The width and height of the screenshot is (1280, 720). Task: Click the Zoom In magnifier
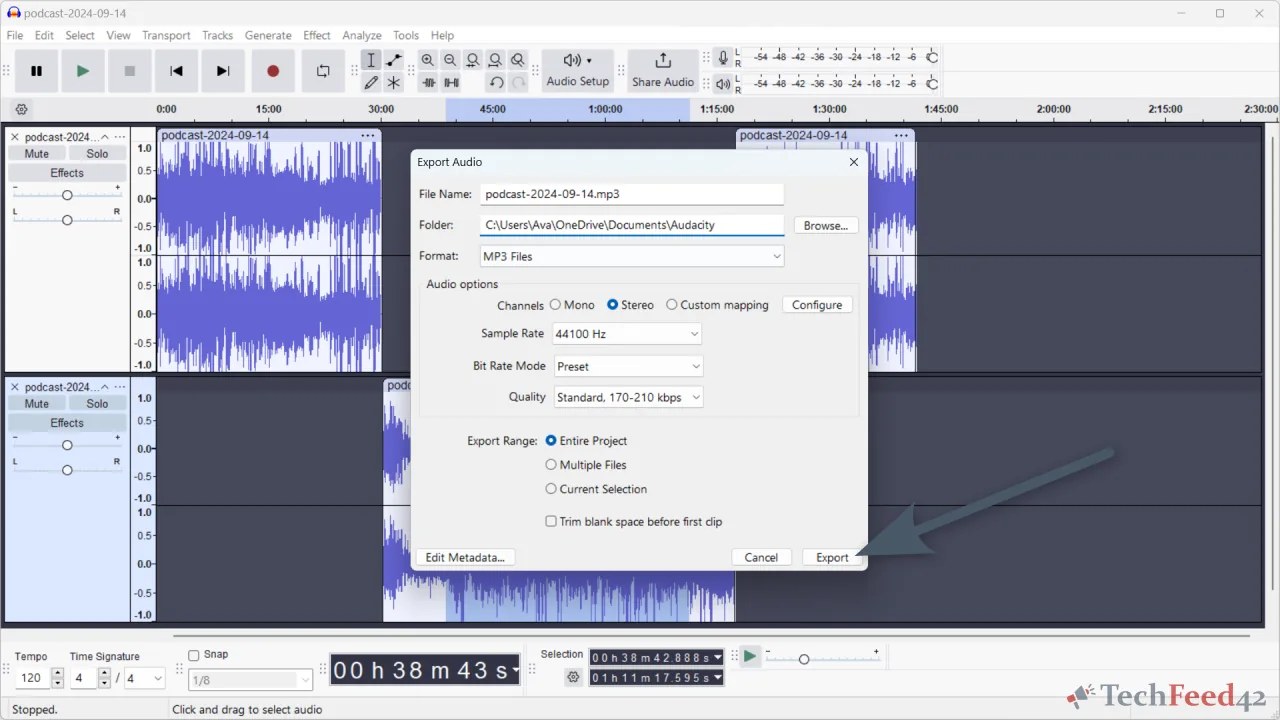428,60
